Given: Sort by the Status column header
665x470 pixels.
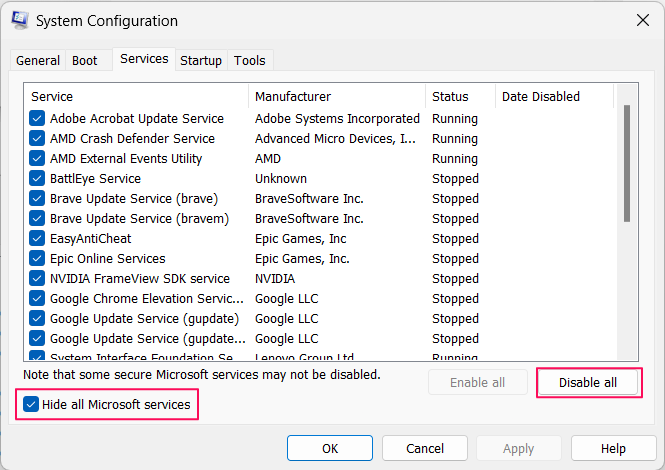Looking at the screenshot, I should point(460,97).
